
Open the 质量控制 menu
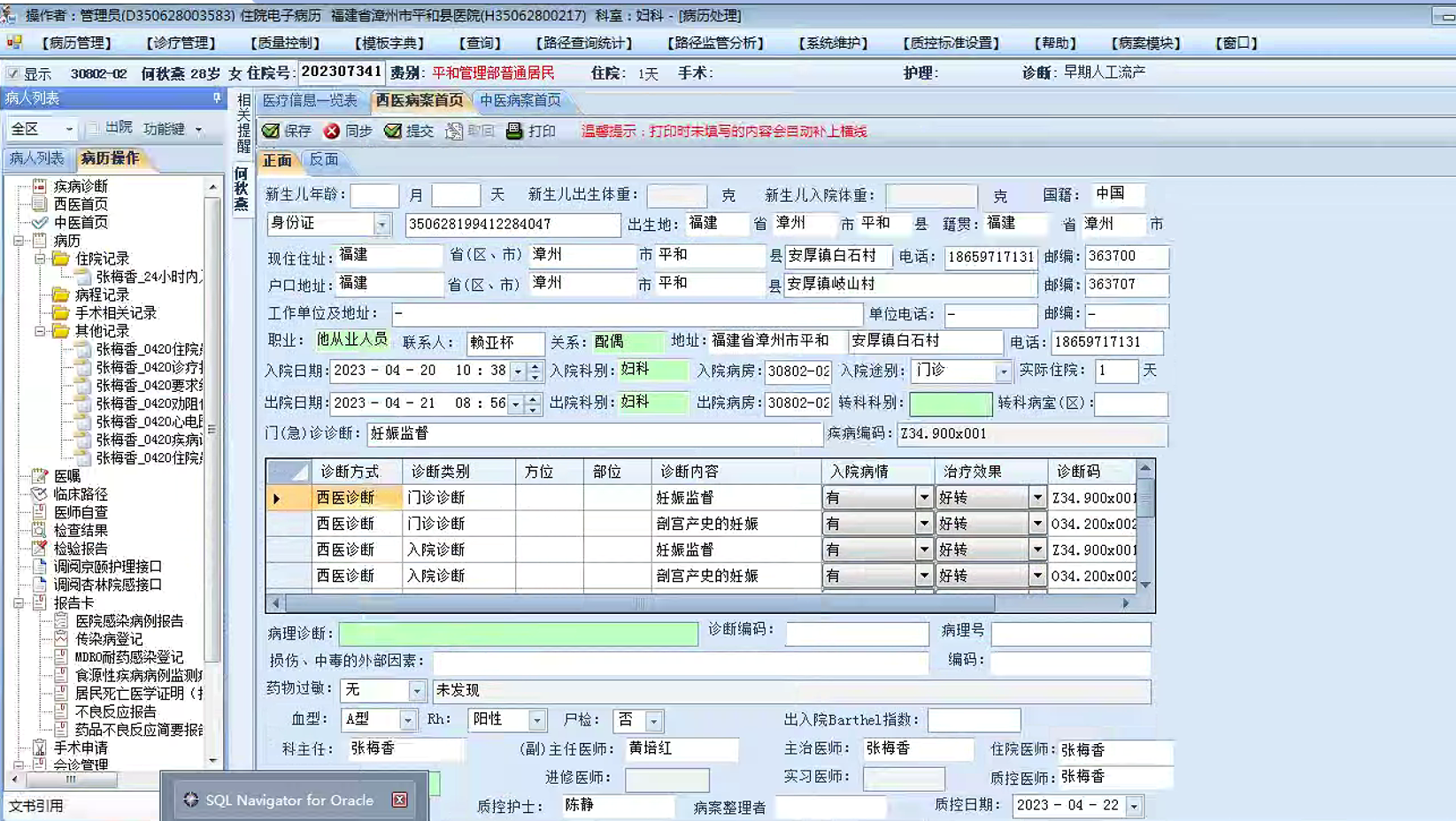coord(285,42)
